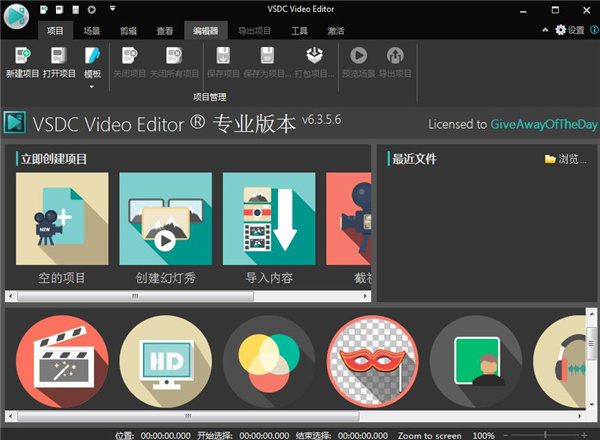The width and height of the screenshot is (600, 440).
Task: Open the 场景 (Scene) ribbon tab
Action: pos(92,31)
